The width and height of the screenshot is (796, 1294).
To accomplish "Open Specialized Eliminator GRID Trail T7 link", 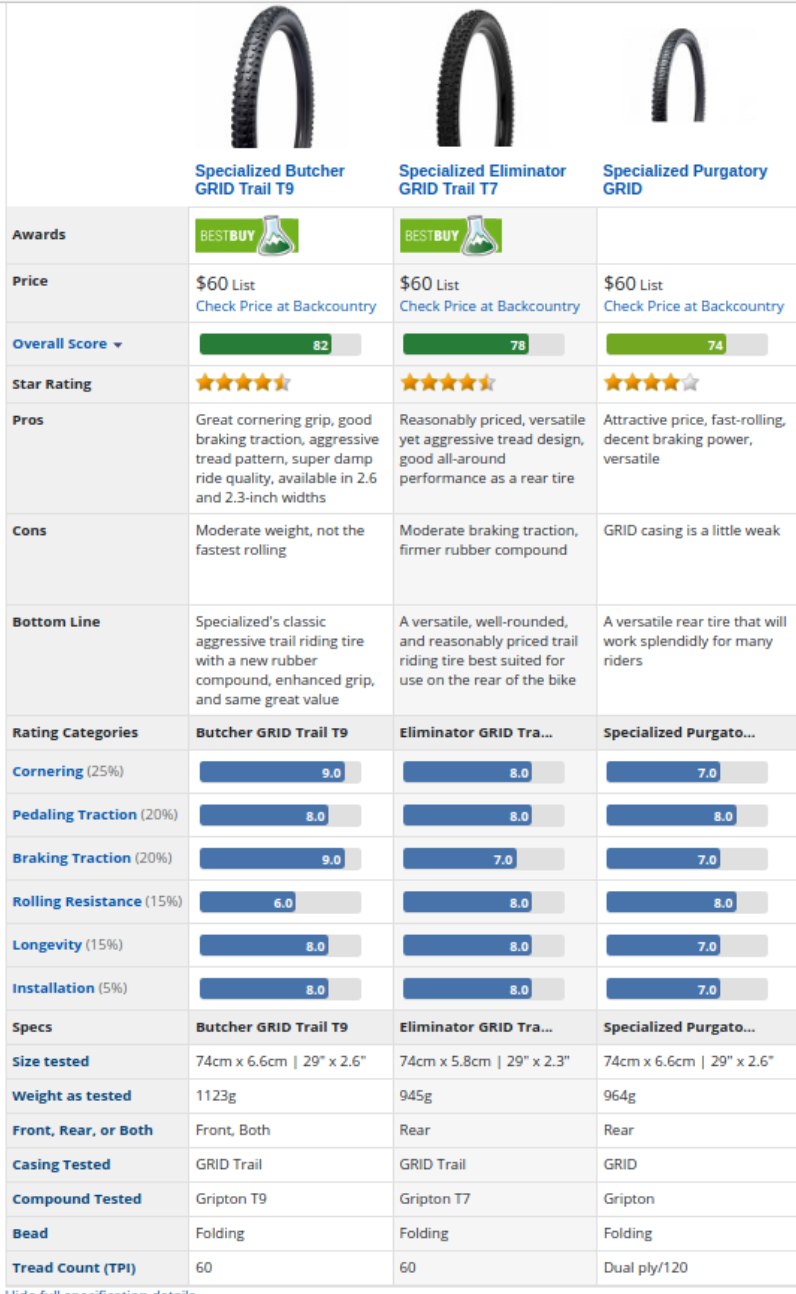I will [482, 180].
